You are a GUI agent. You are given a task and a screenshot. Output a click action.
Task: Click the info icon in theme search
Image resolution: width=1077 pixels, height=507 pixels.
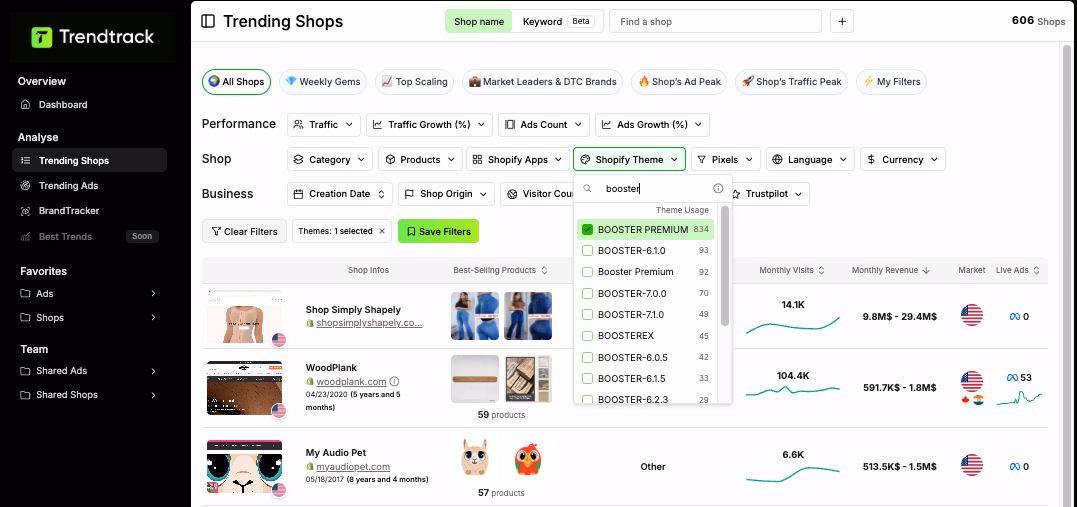pos(718,188)
